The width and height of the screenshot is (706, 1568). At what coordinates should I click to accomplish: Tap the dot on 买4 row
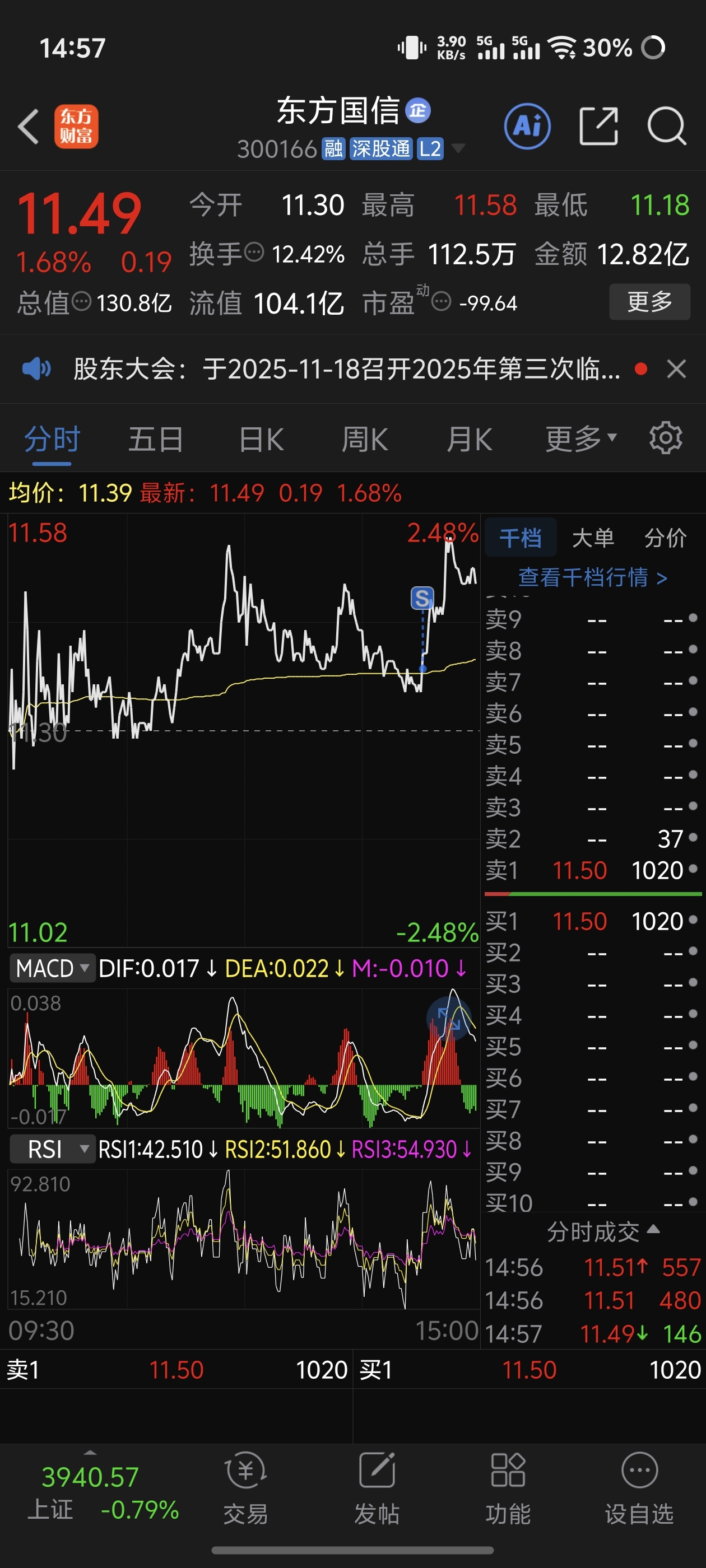click(693, 1014)
